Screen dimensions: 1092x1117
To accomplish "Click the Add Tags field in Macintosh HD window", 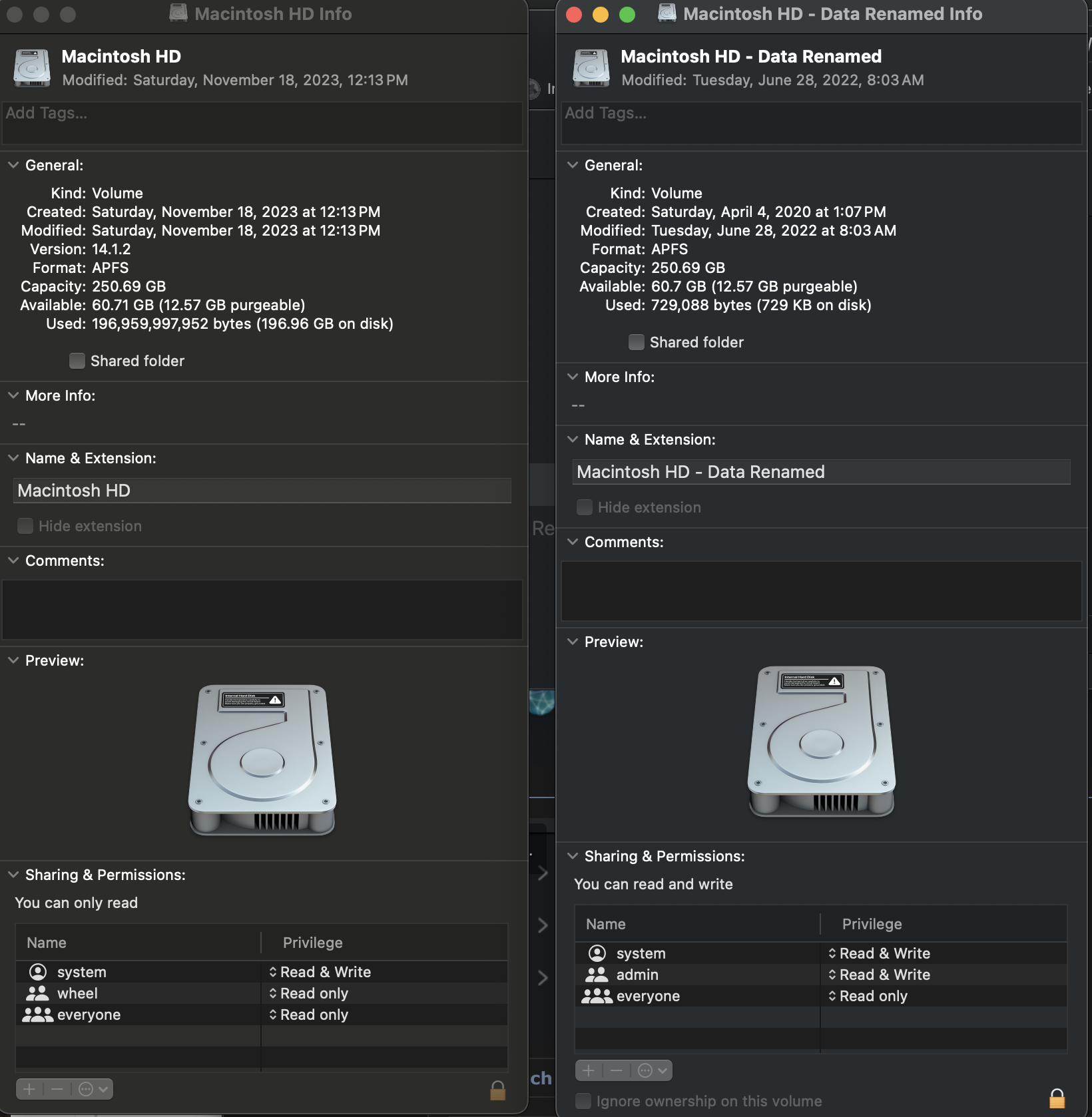I will point(262,122).
